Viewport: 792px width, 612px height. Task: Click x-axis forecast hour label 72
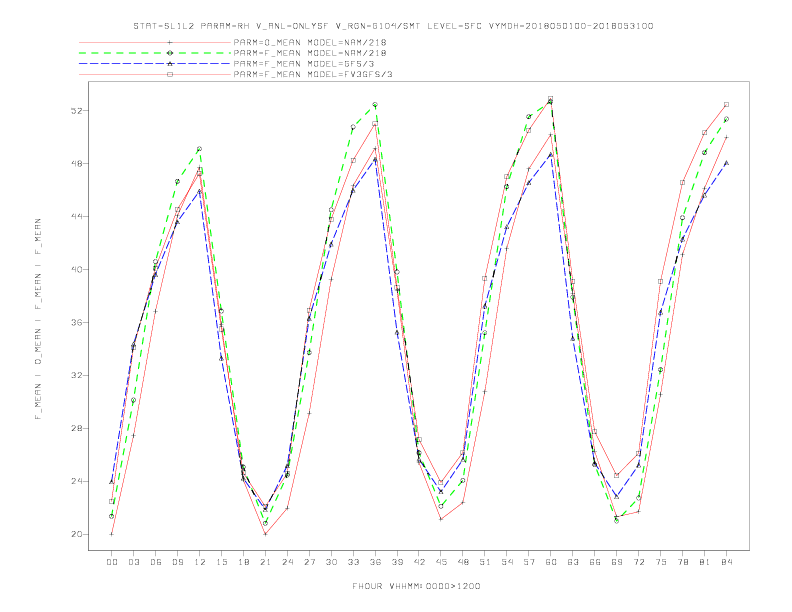(639, 562)
